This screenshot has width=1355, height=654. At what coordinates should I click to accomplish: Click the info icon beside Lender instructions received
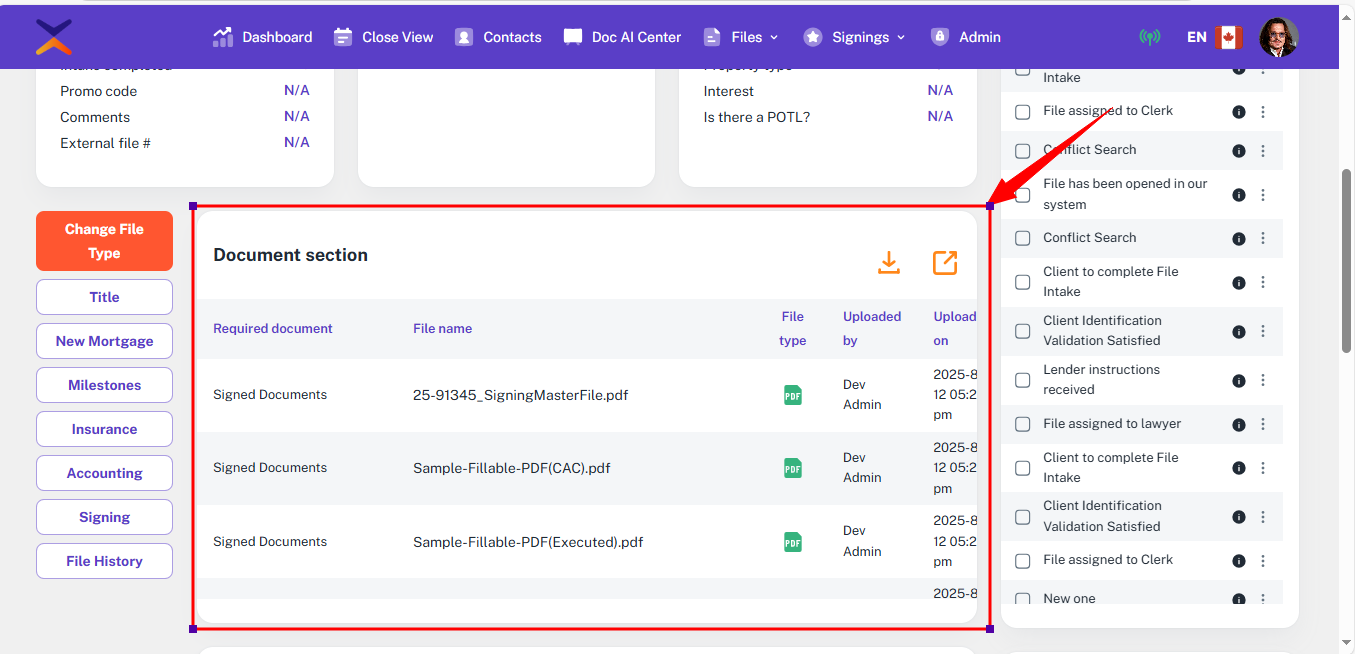(1238, 380)
